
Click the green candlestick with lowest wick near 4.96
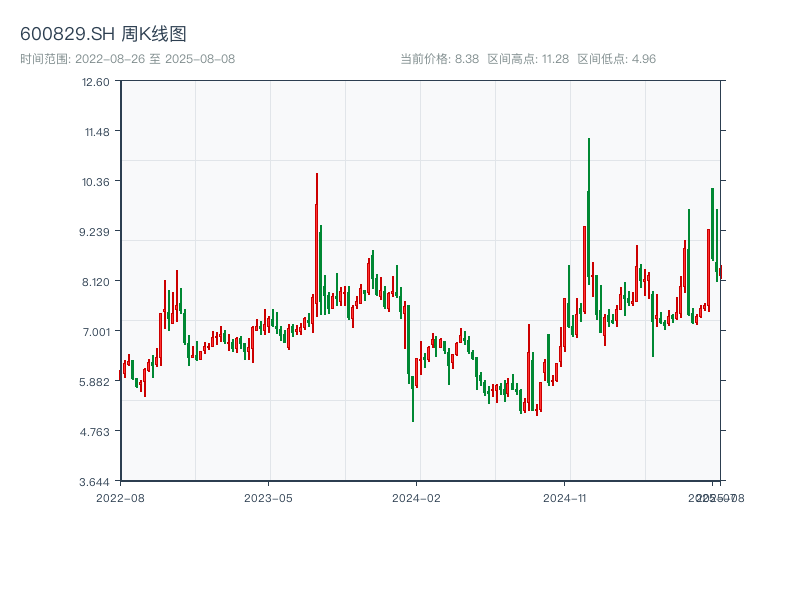click(x=412, y=401)
